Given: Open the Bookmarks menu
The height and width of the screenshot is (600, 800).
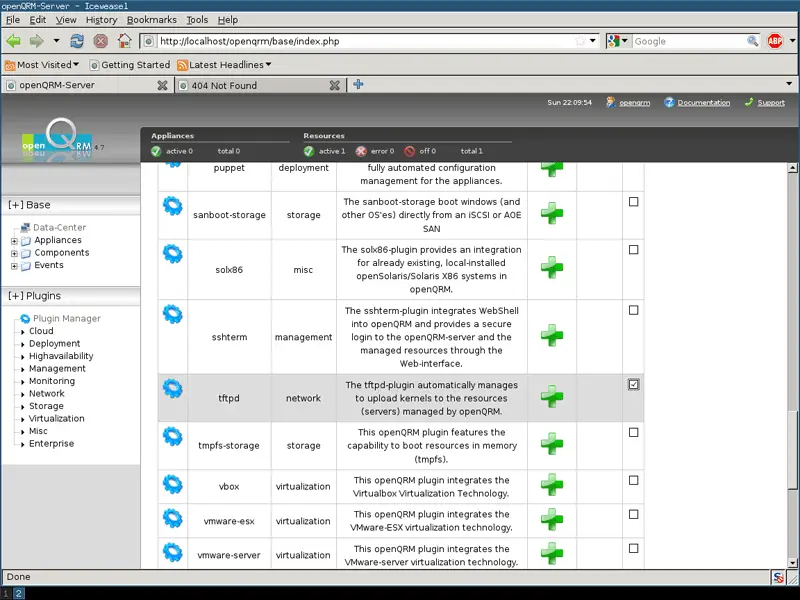Looking at the screenshot, I should click(x=152, y=20).
